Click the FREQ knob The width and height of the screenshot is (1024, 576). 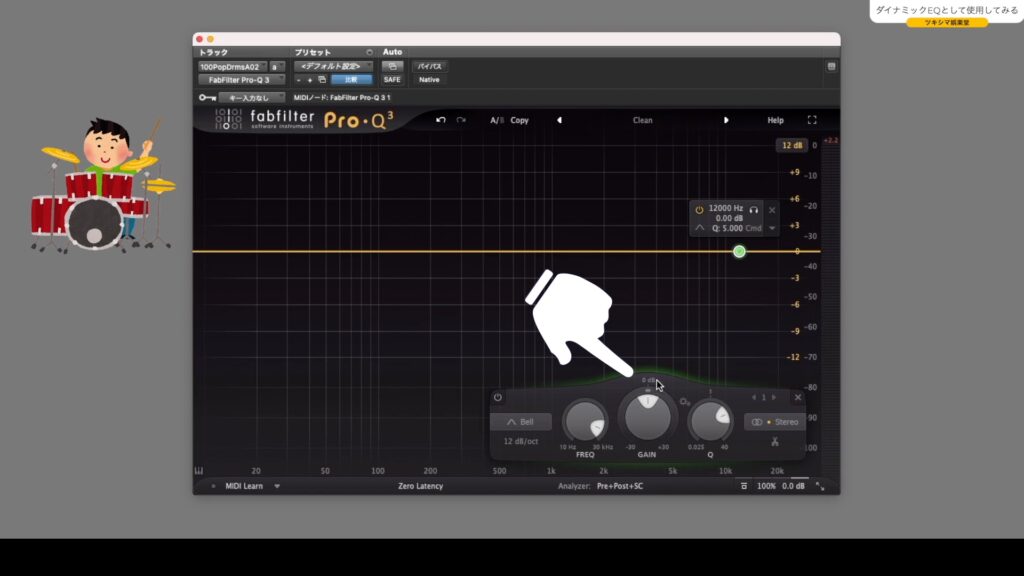[585, 421]
